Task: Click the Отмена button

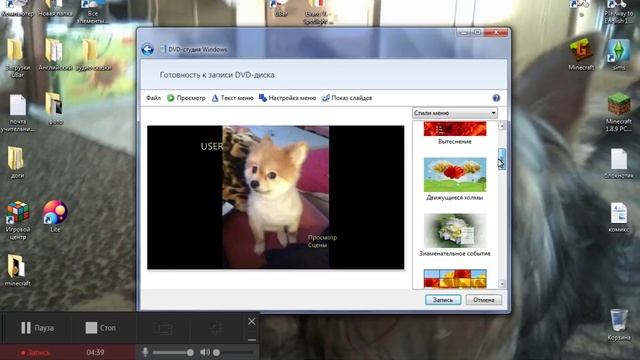Action: [x=484, y=300]
